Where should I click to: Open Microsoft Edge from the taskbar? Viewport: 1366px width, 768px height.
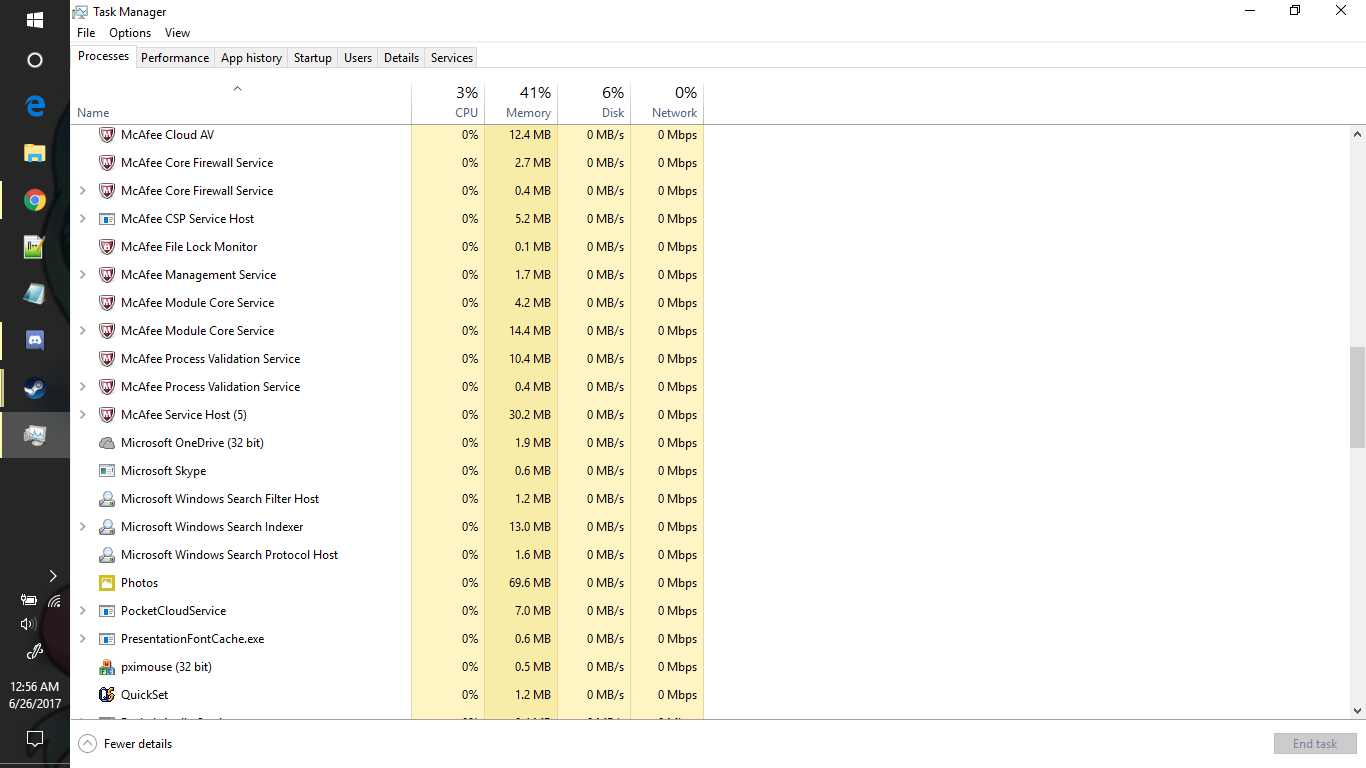[35, 106]
